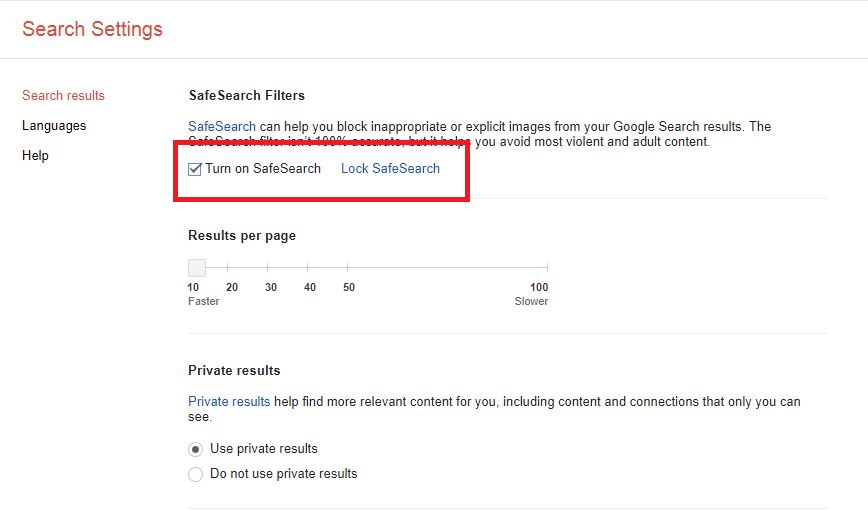Screen dimensions: 868x511
Task: Click the Use private results label
Action: tap(264, 449)
